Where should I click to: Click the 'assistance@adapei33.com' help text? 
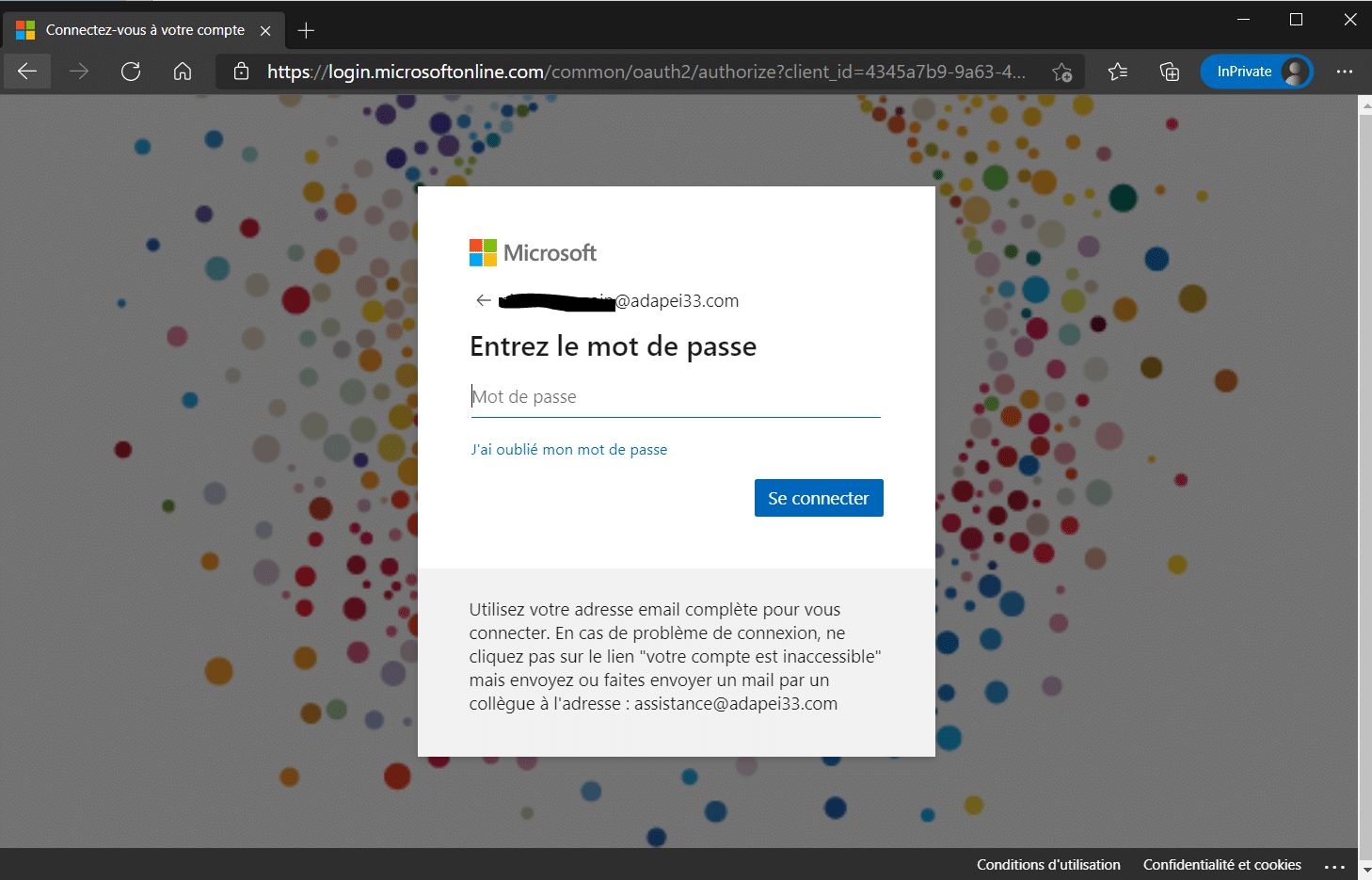[x=736, y=704]
